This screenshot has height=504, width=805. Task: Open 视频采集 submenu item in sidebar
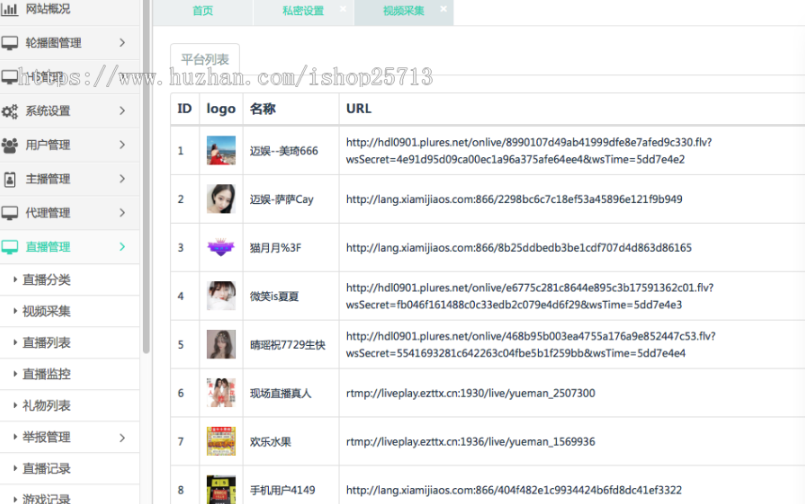pos(46,311)
